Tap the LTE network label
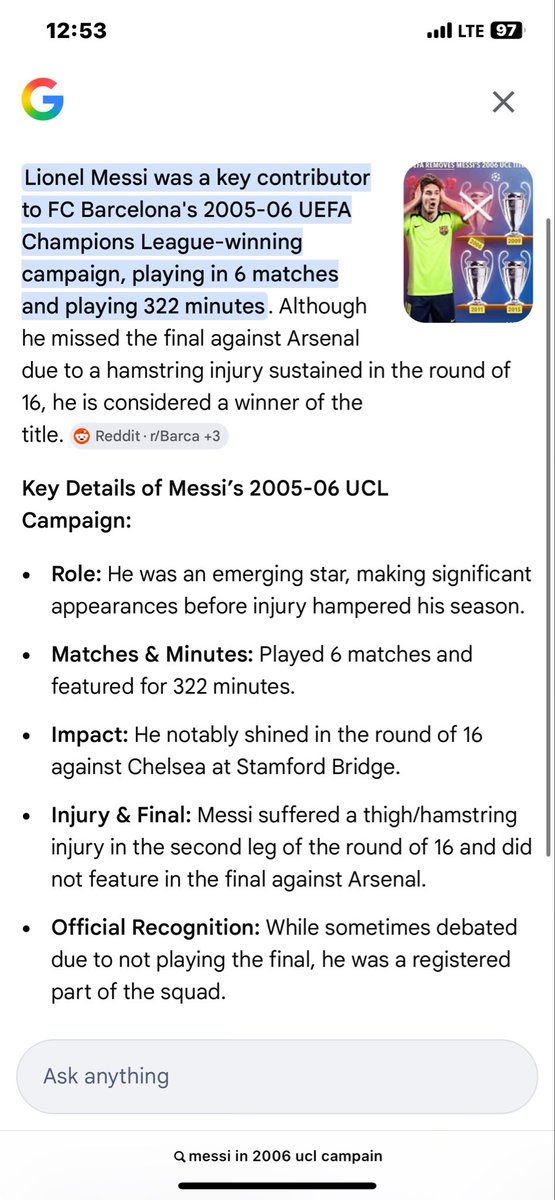Image resolution: width=555 pixels, height=1200 pixels. [470, 32]
